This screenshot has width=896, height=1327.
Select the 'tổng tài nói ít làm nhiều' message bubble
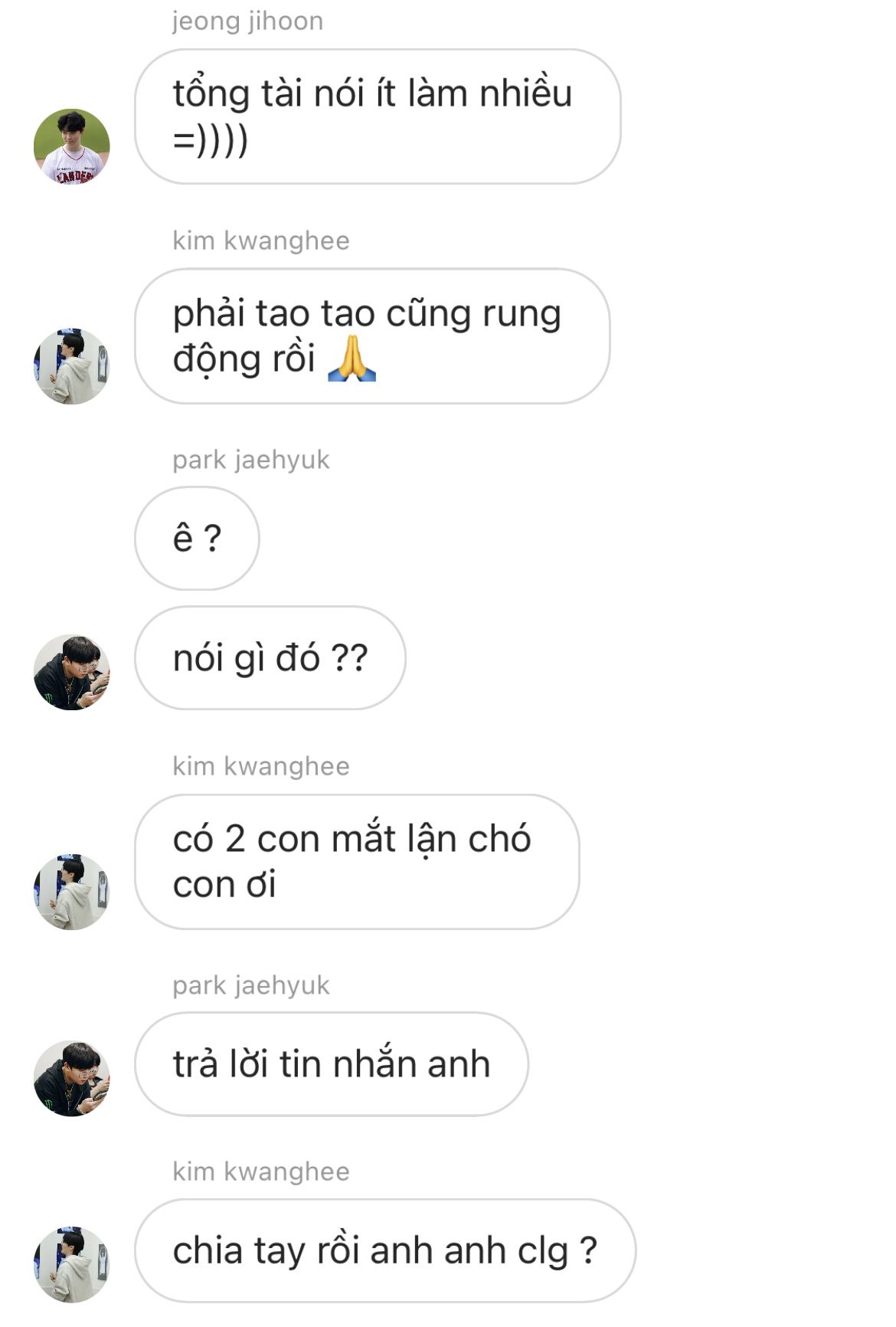(378, 116)
